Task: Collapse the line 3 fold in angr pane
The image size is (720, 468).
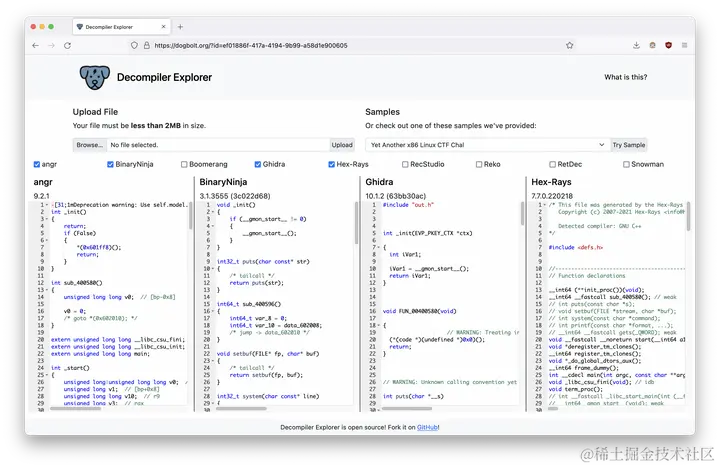Action: click(x=47, y=219)
